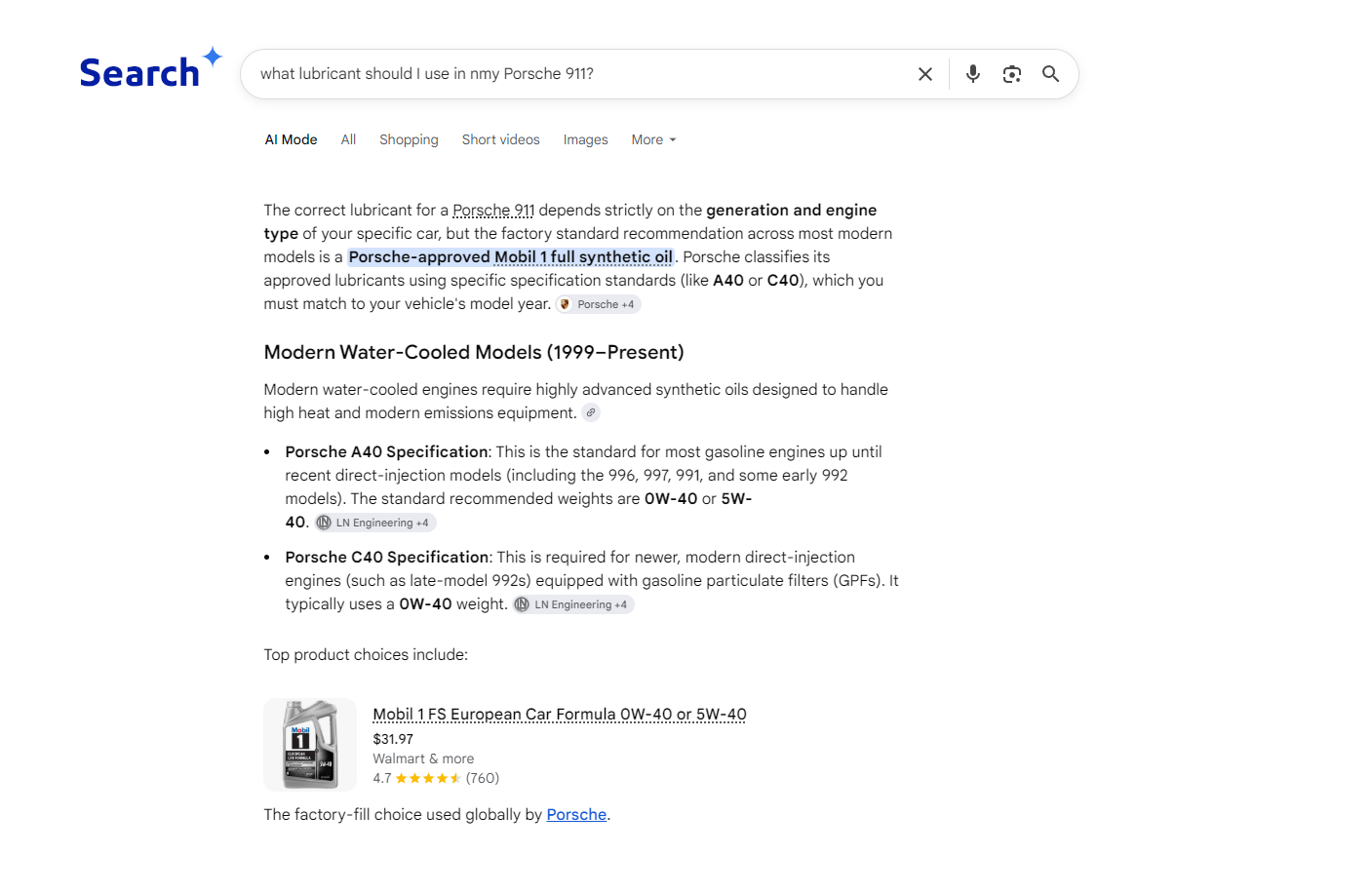Image resolution: width=1372 pixels, height=893 pixels.
Task: Go to the Images tab
Action: point(585,139)
